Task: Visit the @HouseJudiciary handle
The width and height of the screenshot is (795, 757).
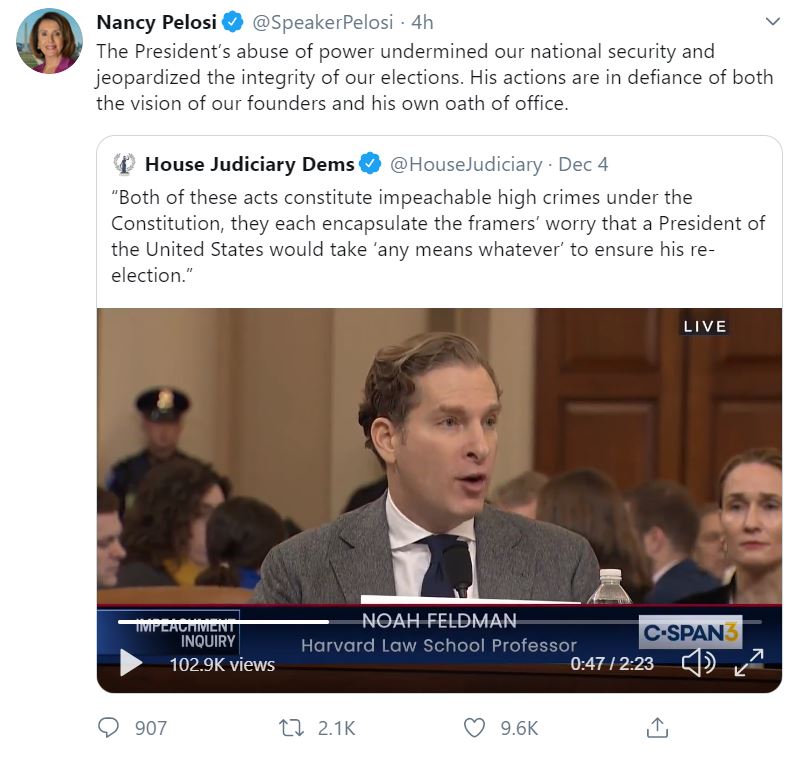Action: [x=465, y=164]
